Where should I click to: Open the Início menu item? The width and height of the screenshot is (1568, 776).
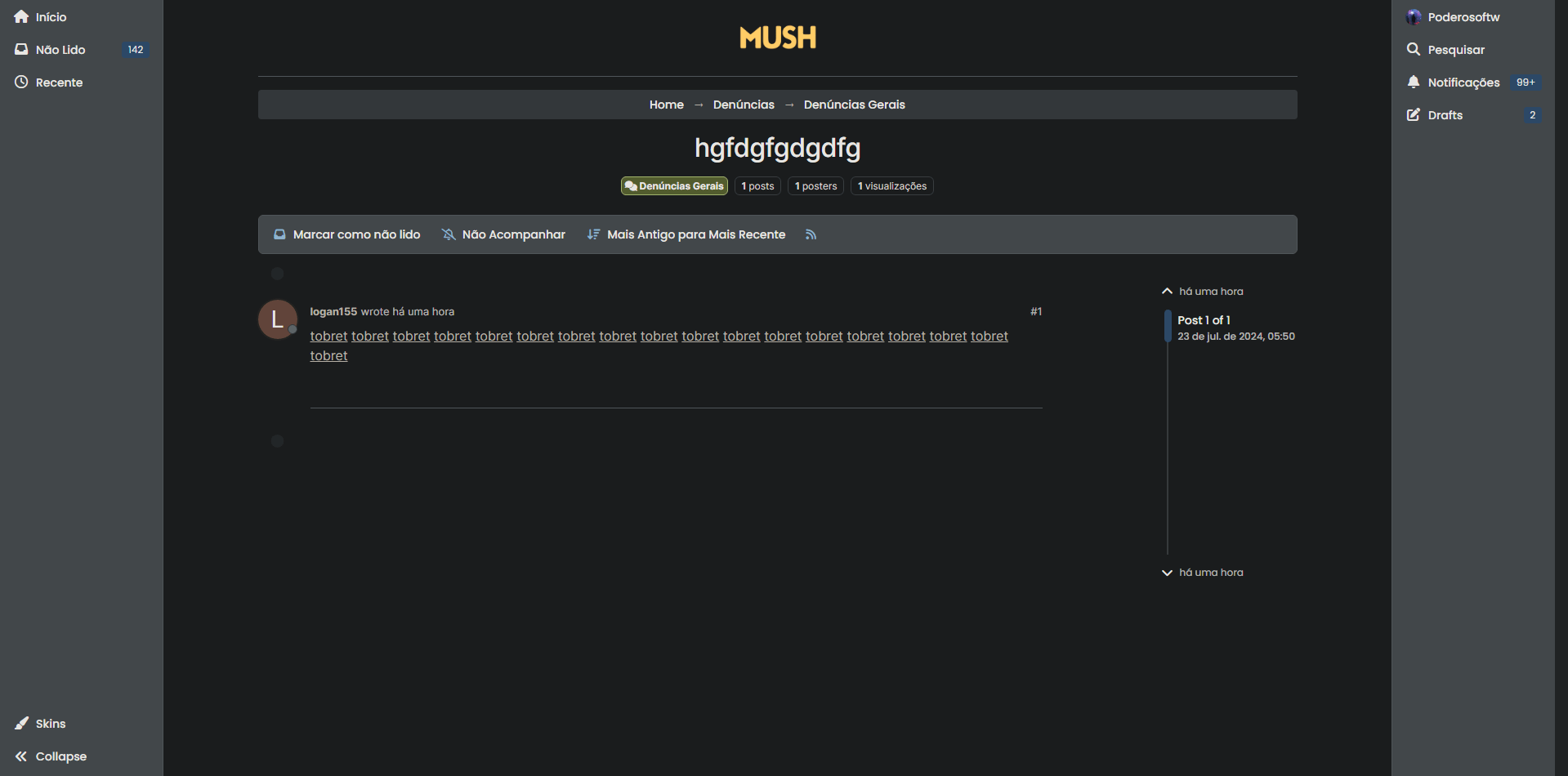[x=51, y=17]
